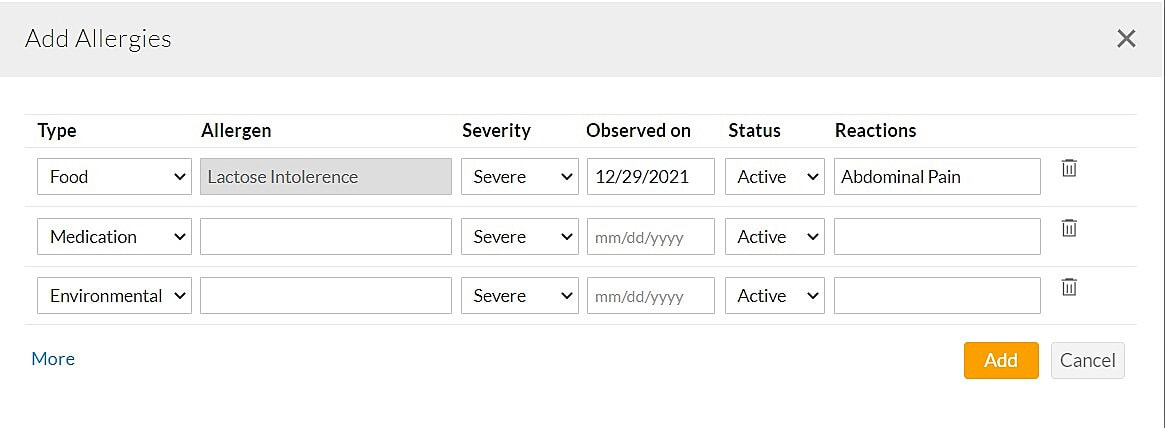The height and width of the screenshot is (428, 1165).
Task: Click the Lactose Intolerence allergen field
Action: click(326, 177)
